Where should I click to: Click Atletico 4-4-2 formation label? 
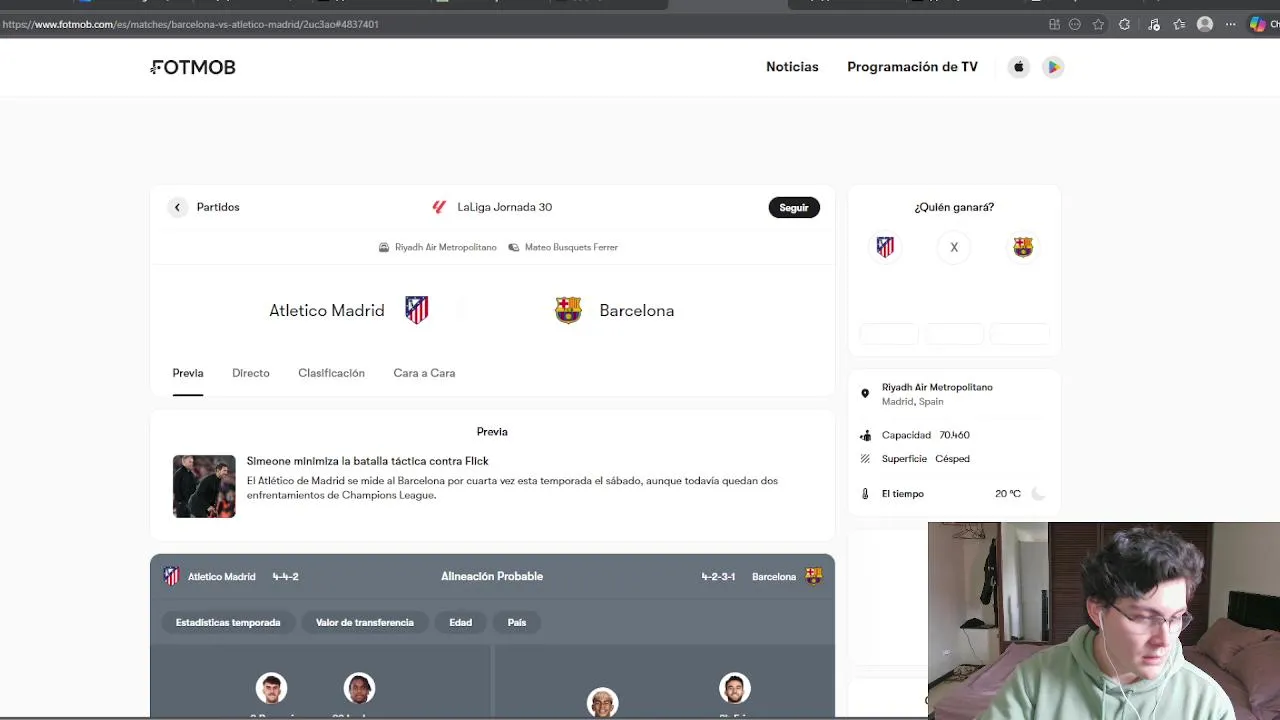tap(286, 576)
